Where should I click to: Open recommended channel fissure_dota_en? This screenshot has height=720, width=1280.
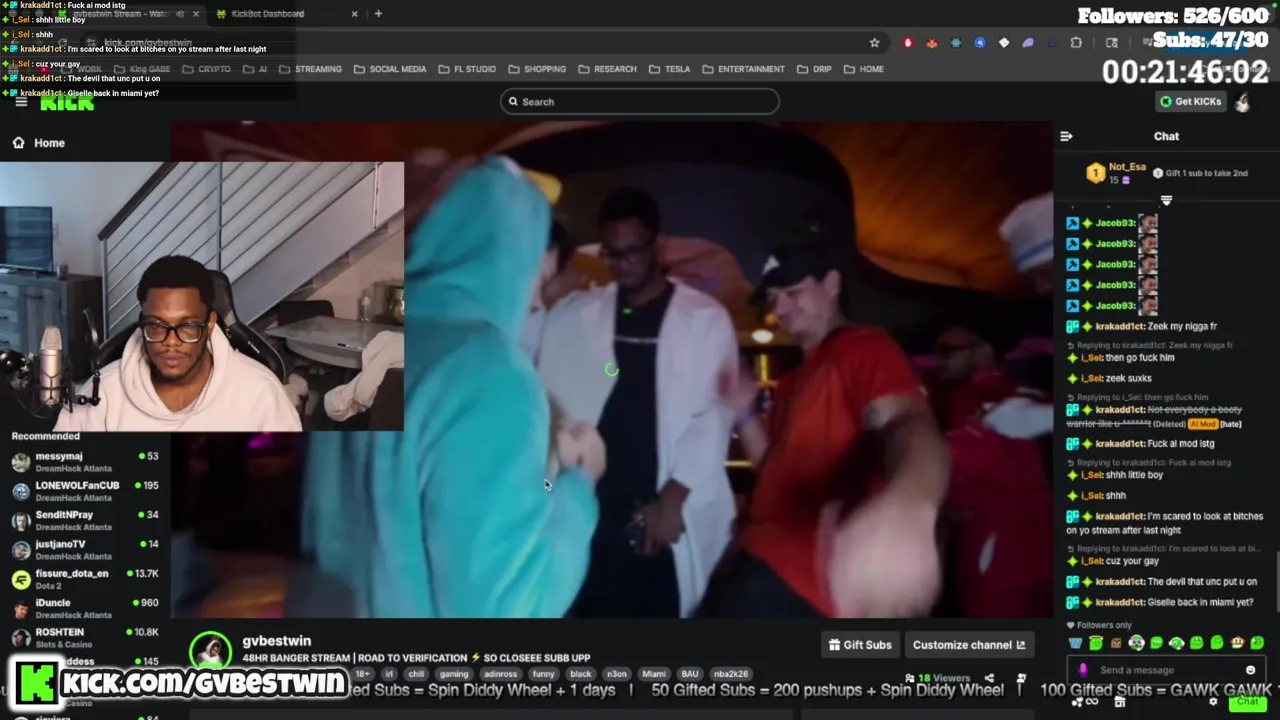85,579
